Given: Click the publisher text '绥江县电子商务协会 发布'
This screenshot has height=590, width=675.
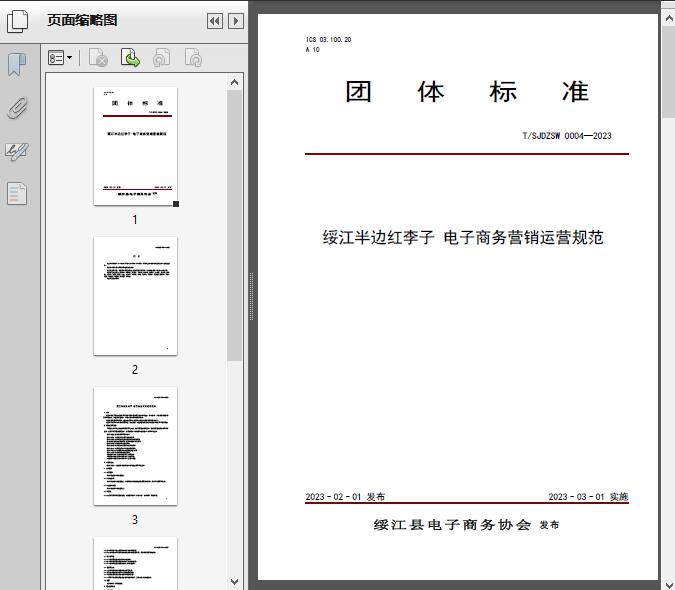Looking at the screenshot, I should coord(466,525).
